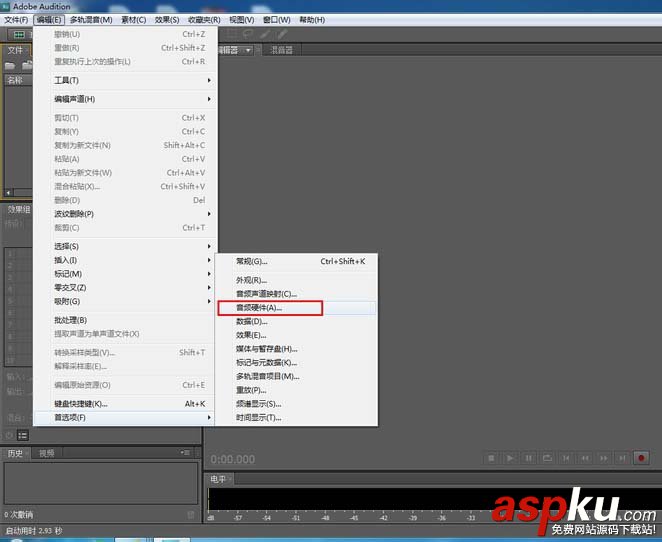Open the 历史 panel options menu icon
Screen dimensions: 662x542
click(185, 453)
